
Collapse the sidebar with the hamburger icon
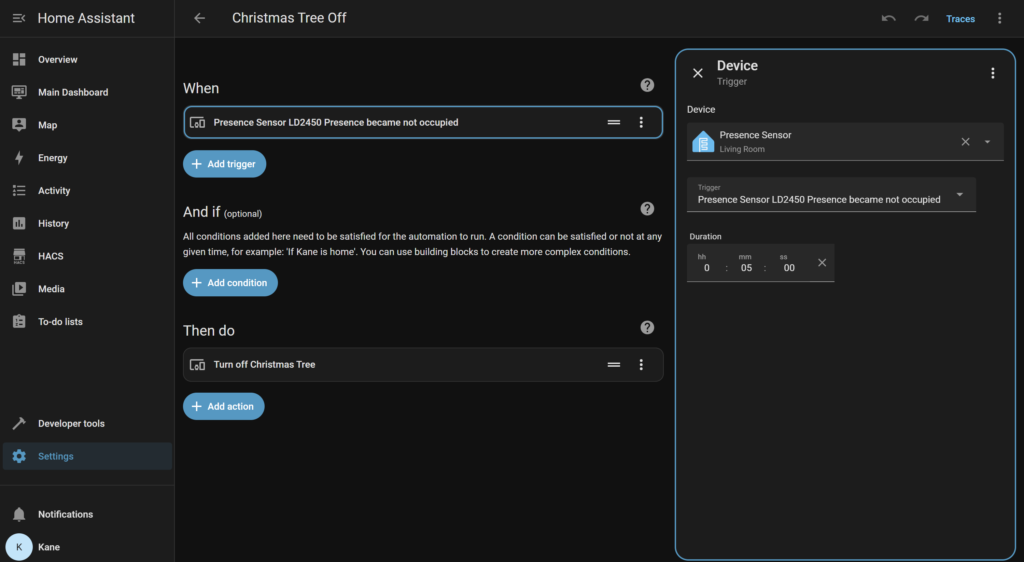point(19,18)
